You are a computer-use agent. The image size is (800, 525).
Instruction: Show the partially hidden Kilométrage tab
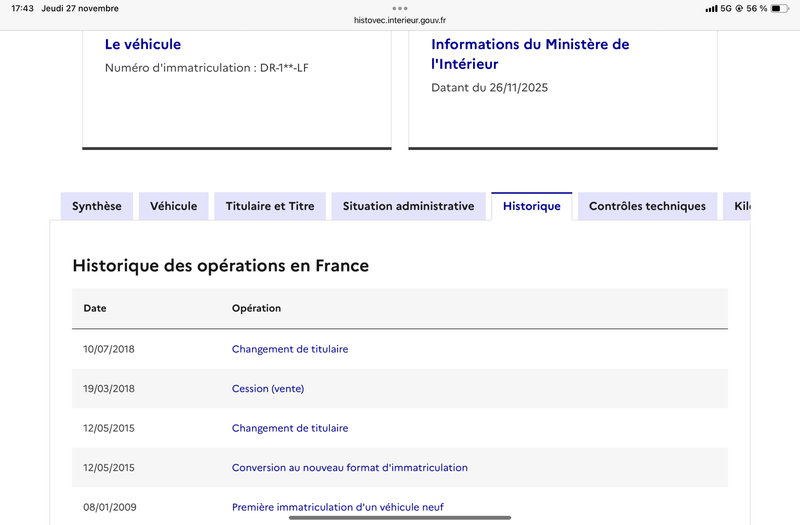point(738,206)
